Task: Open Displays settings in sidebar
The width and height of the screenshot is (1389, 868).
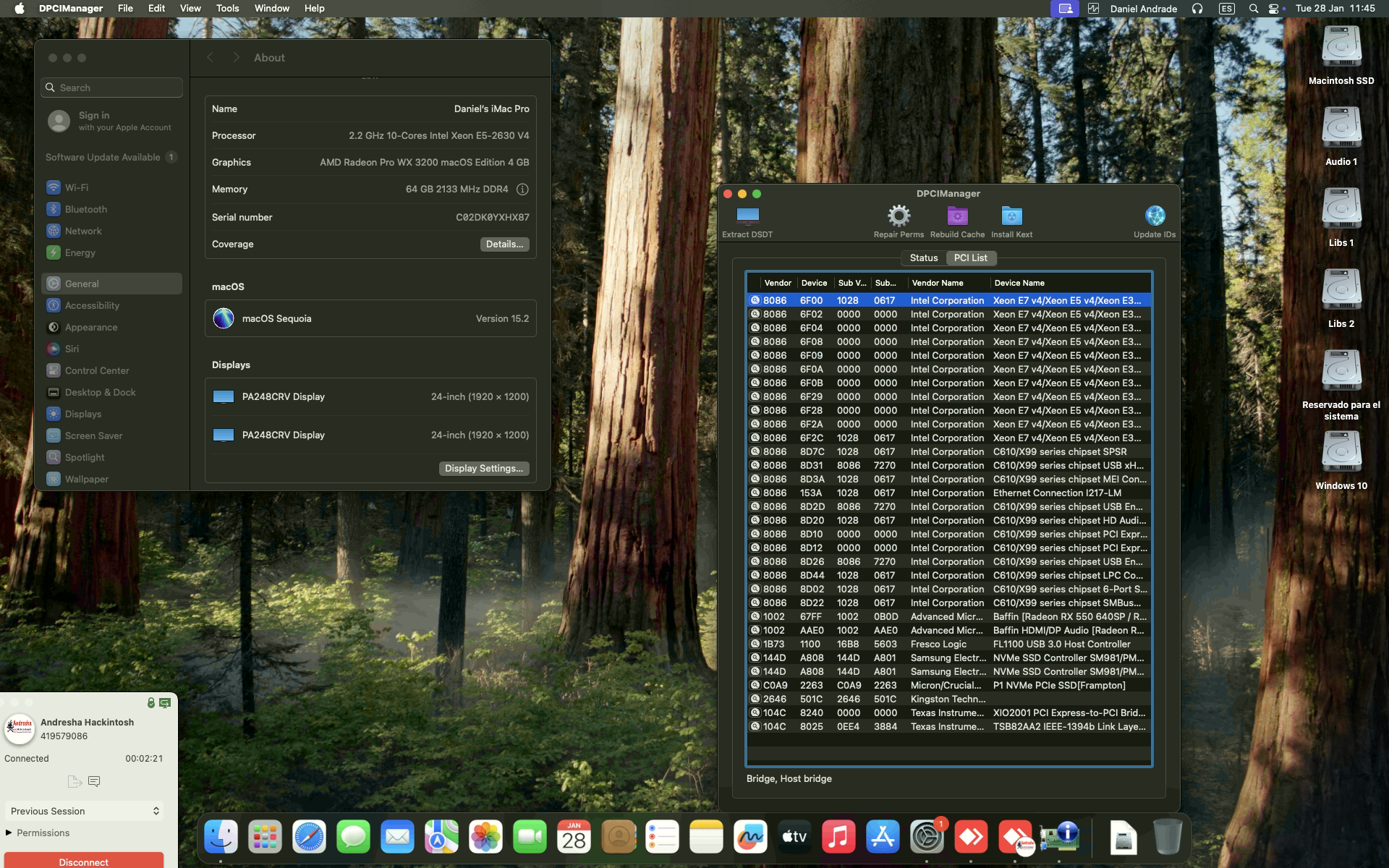Action: (111, 414)
